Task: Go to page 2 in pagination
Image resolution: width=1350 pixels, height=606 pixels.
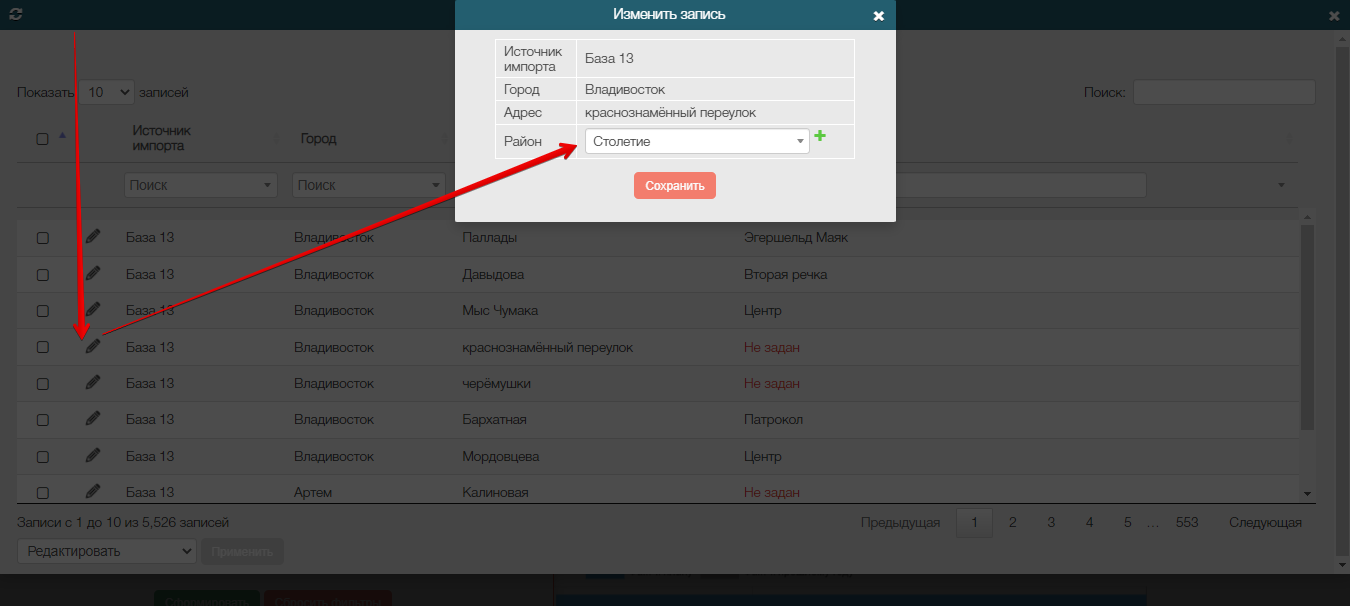Action: click(x=1012, y=522)
